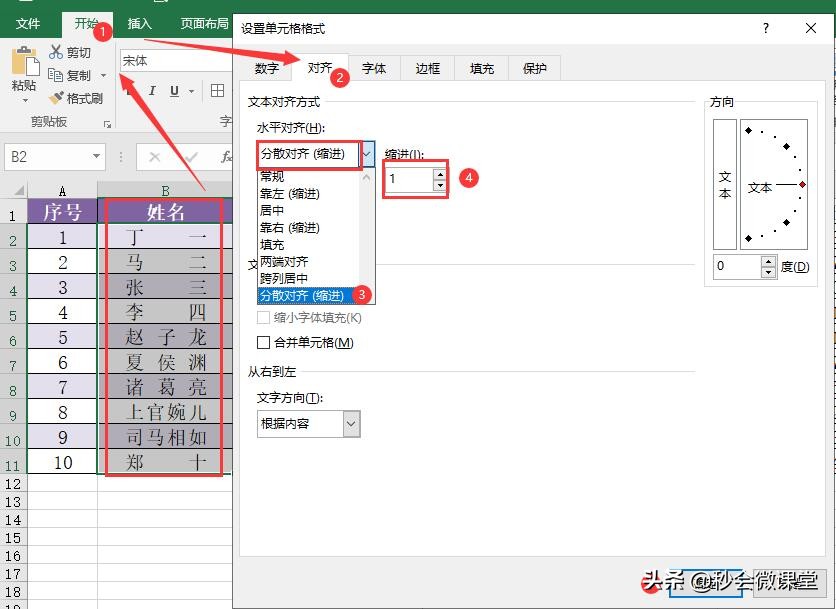The width and height of the screenshot is (836, 609).
Task: Switch to the 页面布局 ribbon tab
Action: click(204, 23)
